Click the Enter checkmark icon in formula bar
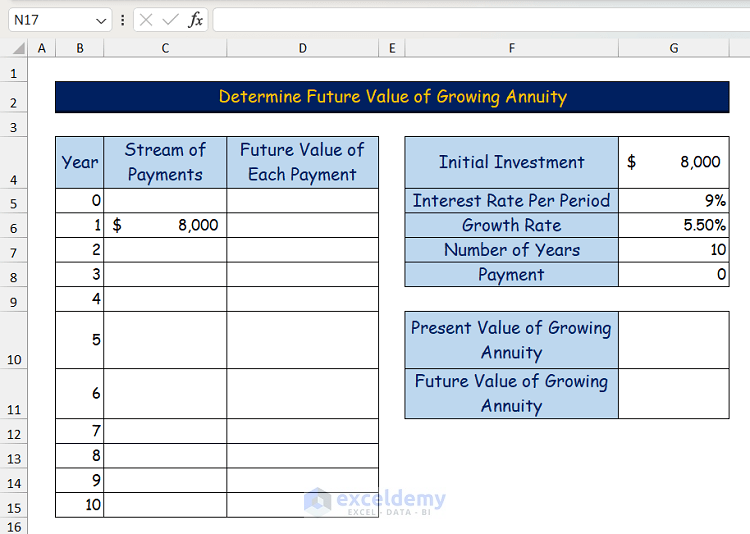This screenshot has width=750, height=534. click(x=170, y=20)
